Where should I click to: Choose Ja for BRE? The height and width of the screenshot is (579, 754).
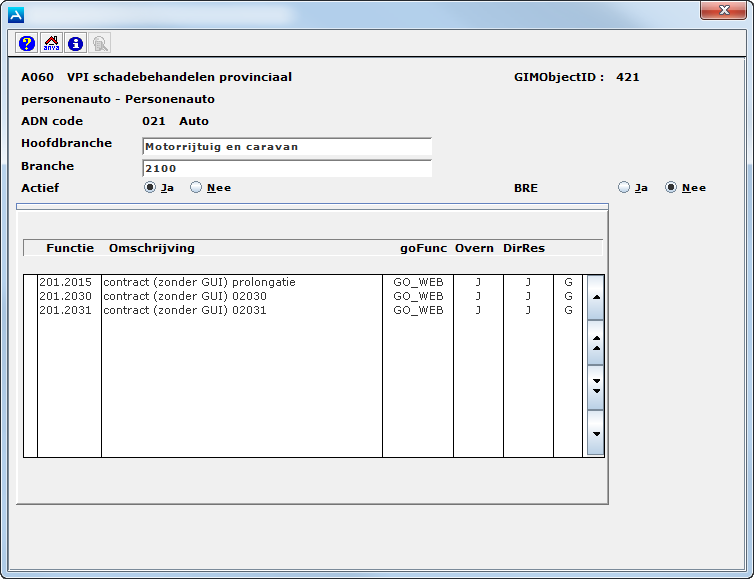tap(624, 187)
